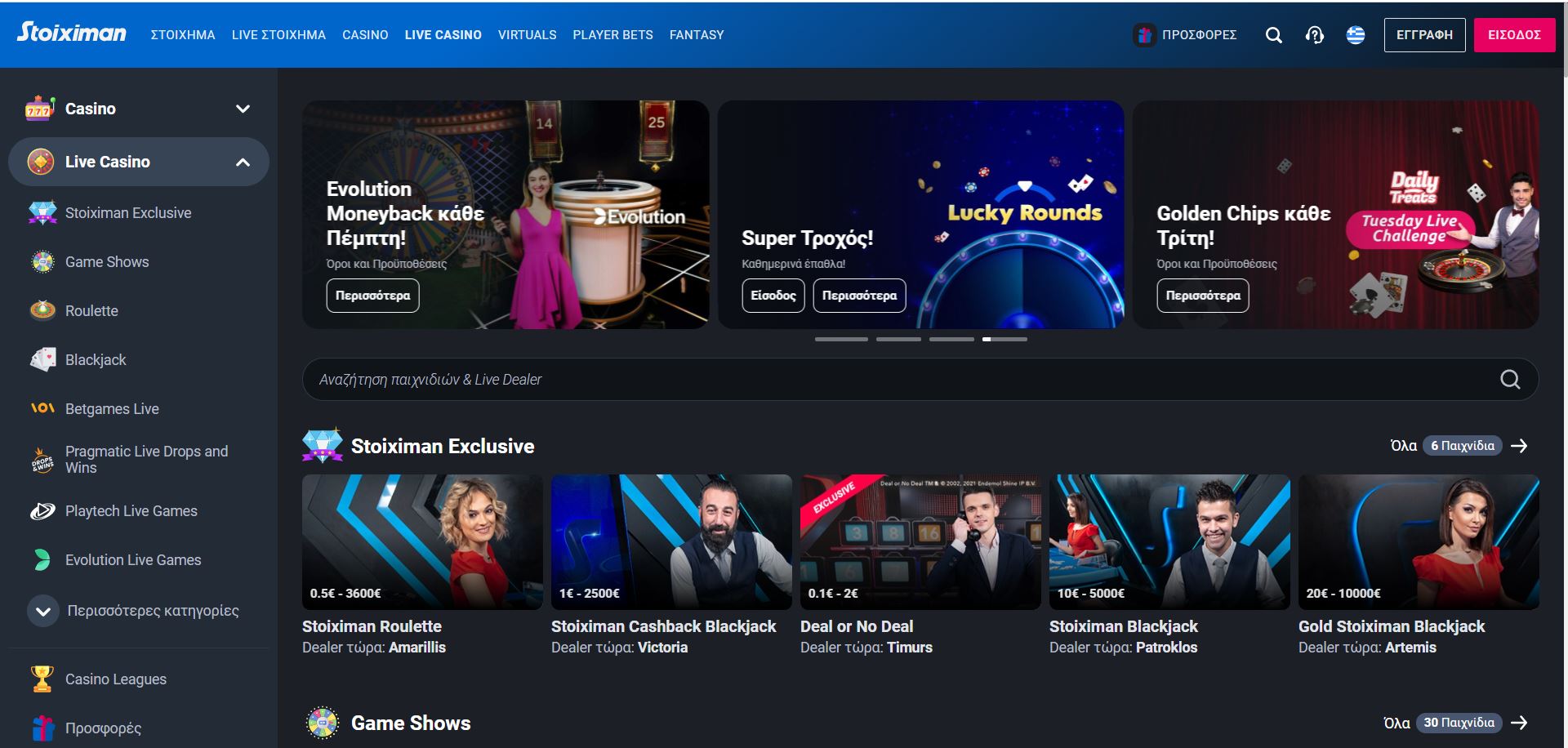
Task: Open Casino Leagues trophy icon
Action: click(x=42, y=679)
